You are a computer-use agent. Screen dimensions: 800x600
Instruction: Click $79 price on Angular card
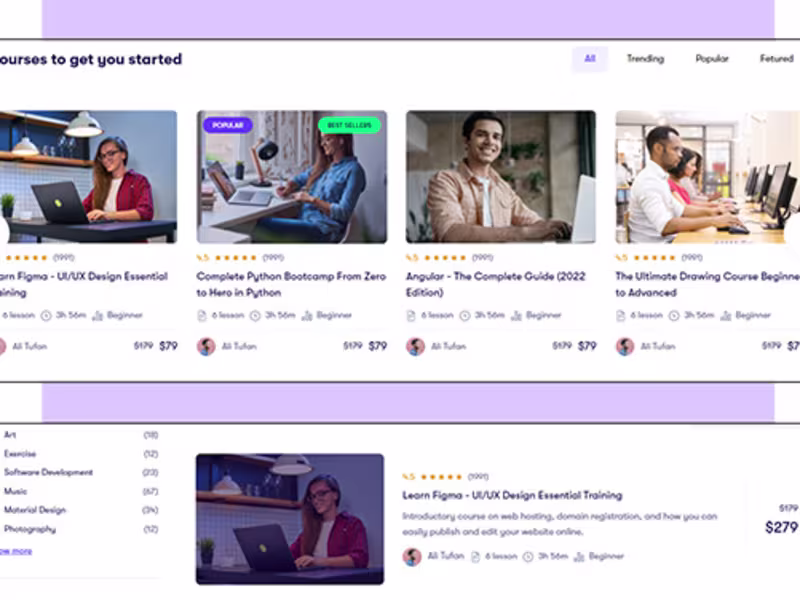587,346
